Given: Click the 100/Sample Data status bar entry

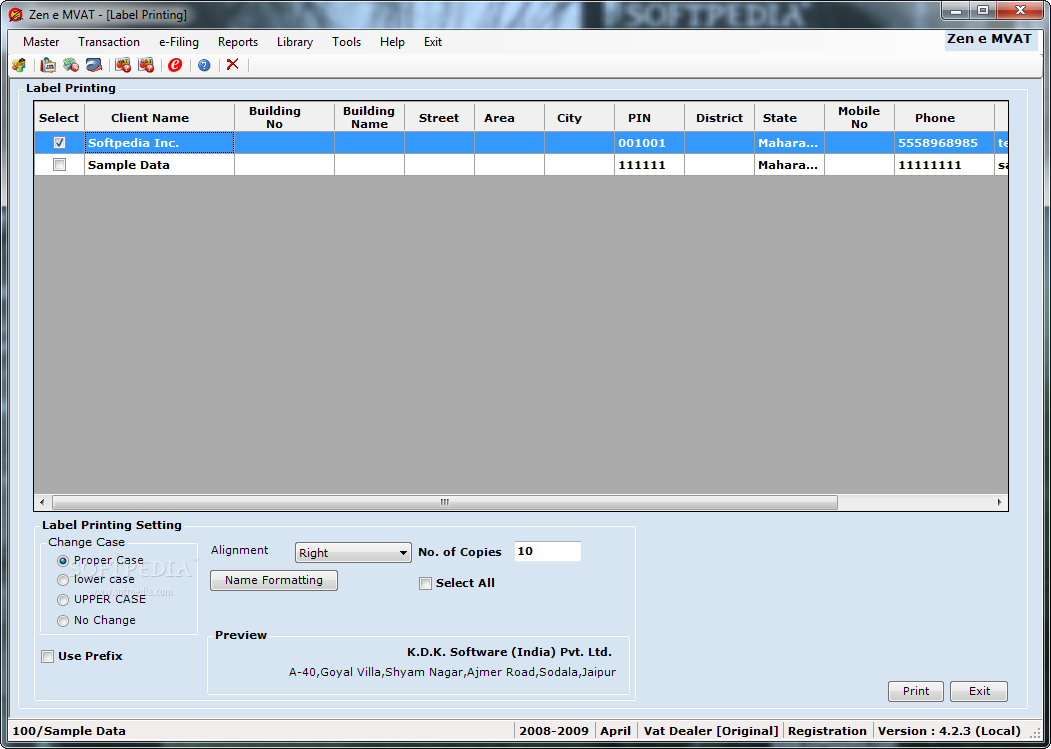Looking at the screenshot, I should 69,731.
